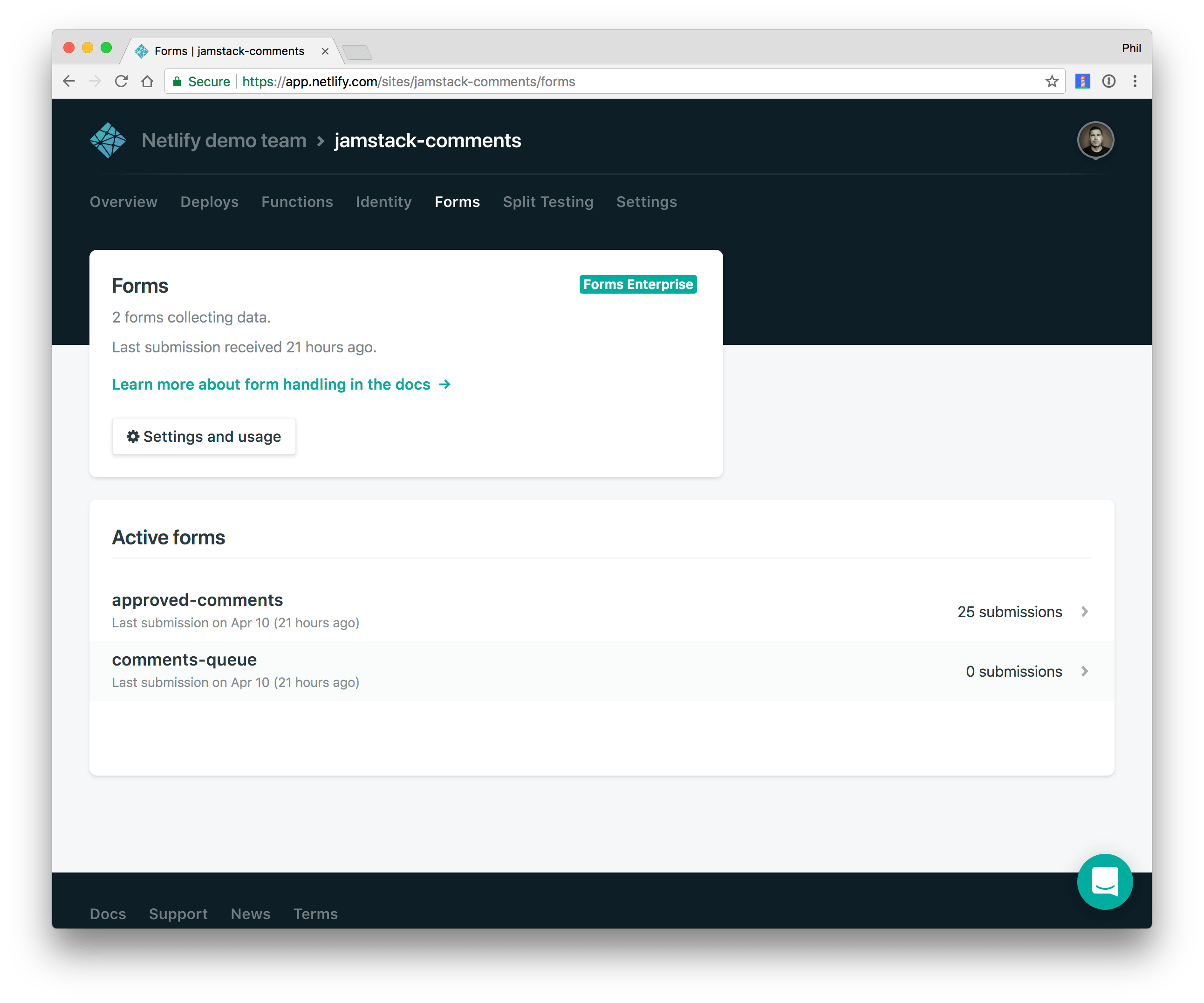The width and height of the screenshot is (1204, 1003).
Task: Click the secure padlock in the address bar
Action: (x=178, y=82)
